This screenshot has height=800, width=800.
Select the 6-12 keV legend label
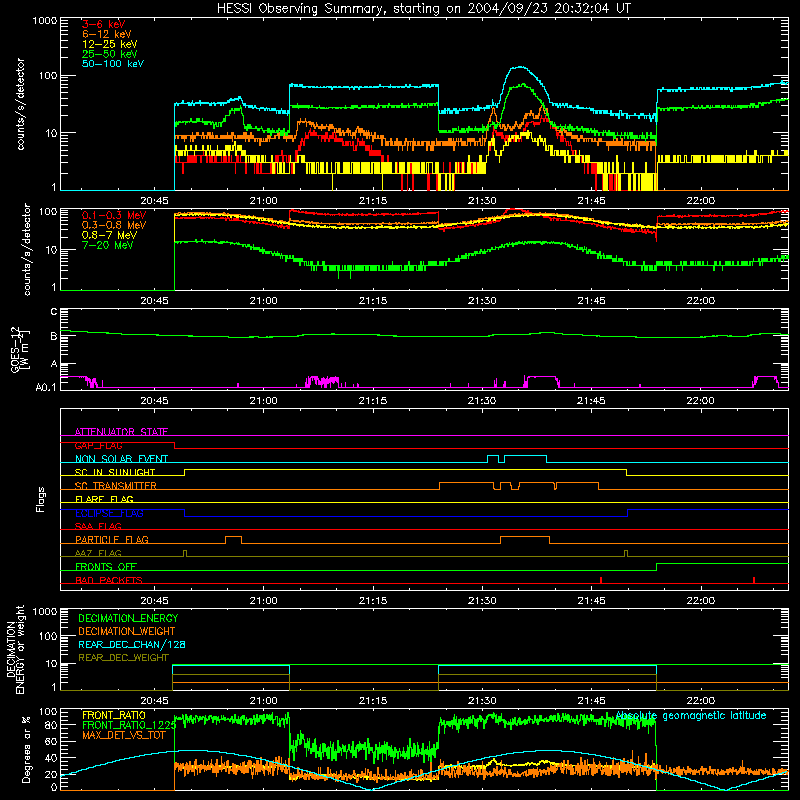(107, 34)
